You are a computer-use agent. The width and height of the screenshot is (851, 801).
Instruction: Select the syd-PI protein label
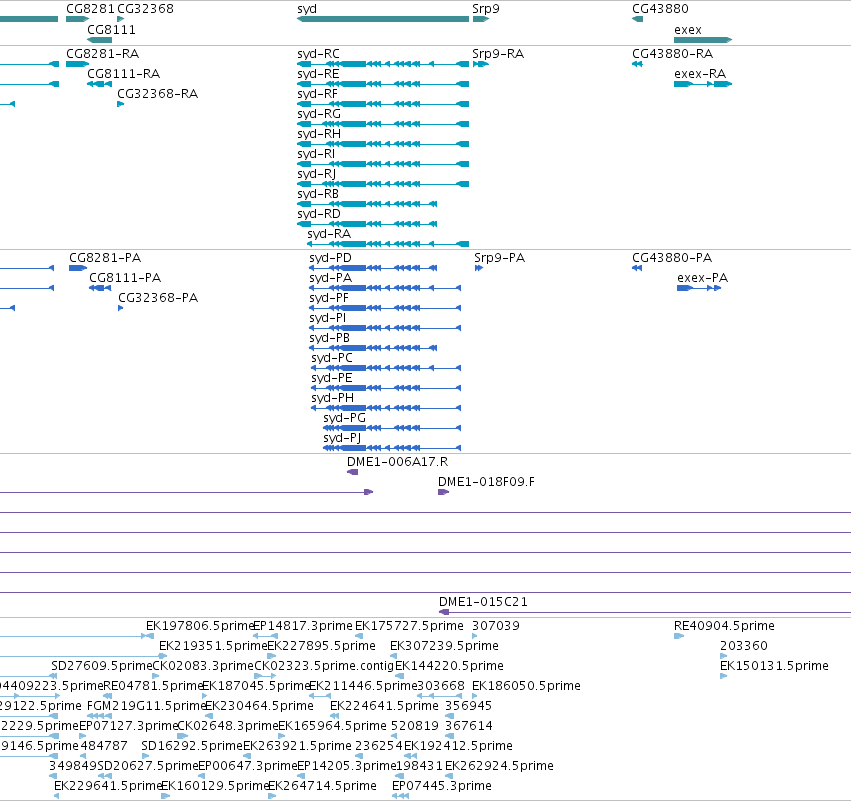[x=327, y=318]
